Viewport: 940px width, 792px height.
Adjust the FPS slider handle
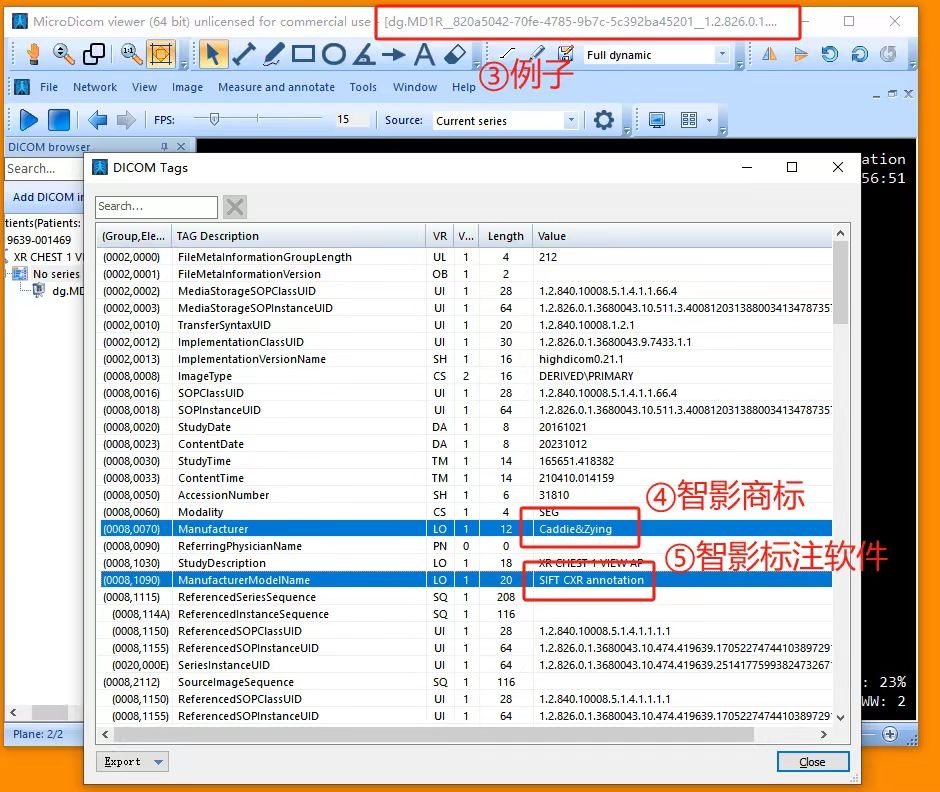[x=214, y=119]
